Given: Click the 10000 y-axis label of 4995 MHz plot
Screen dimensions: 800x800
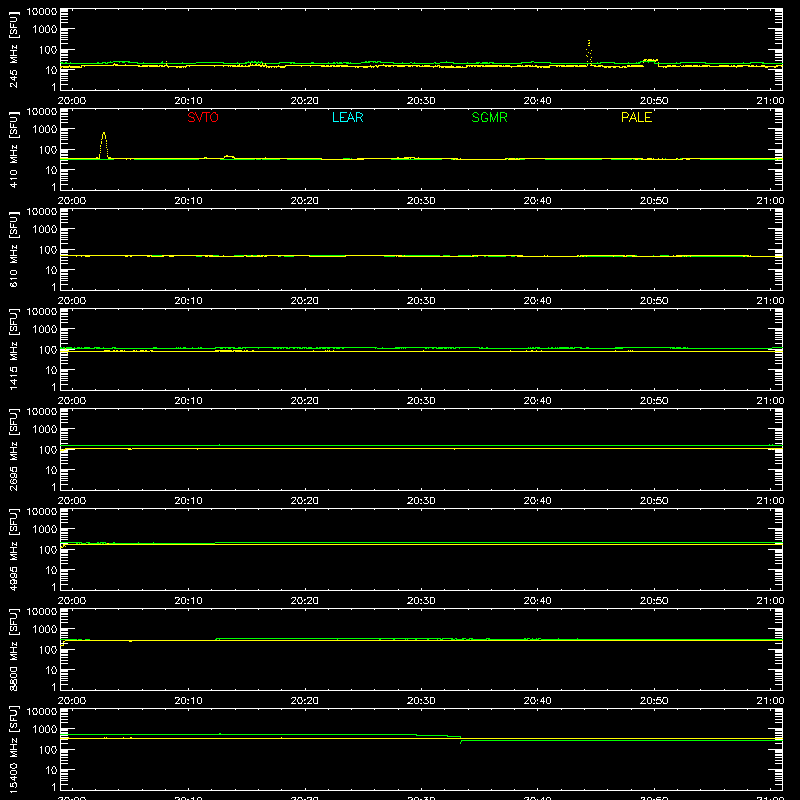Looking at the screenshot, I should pos(42,512).
